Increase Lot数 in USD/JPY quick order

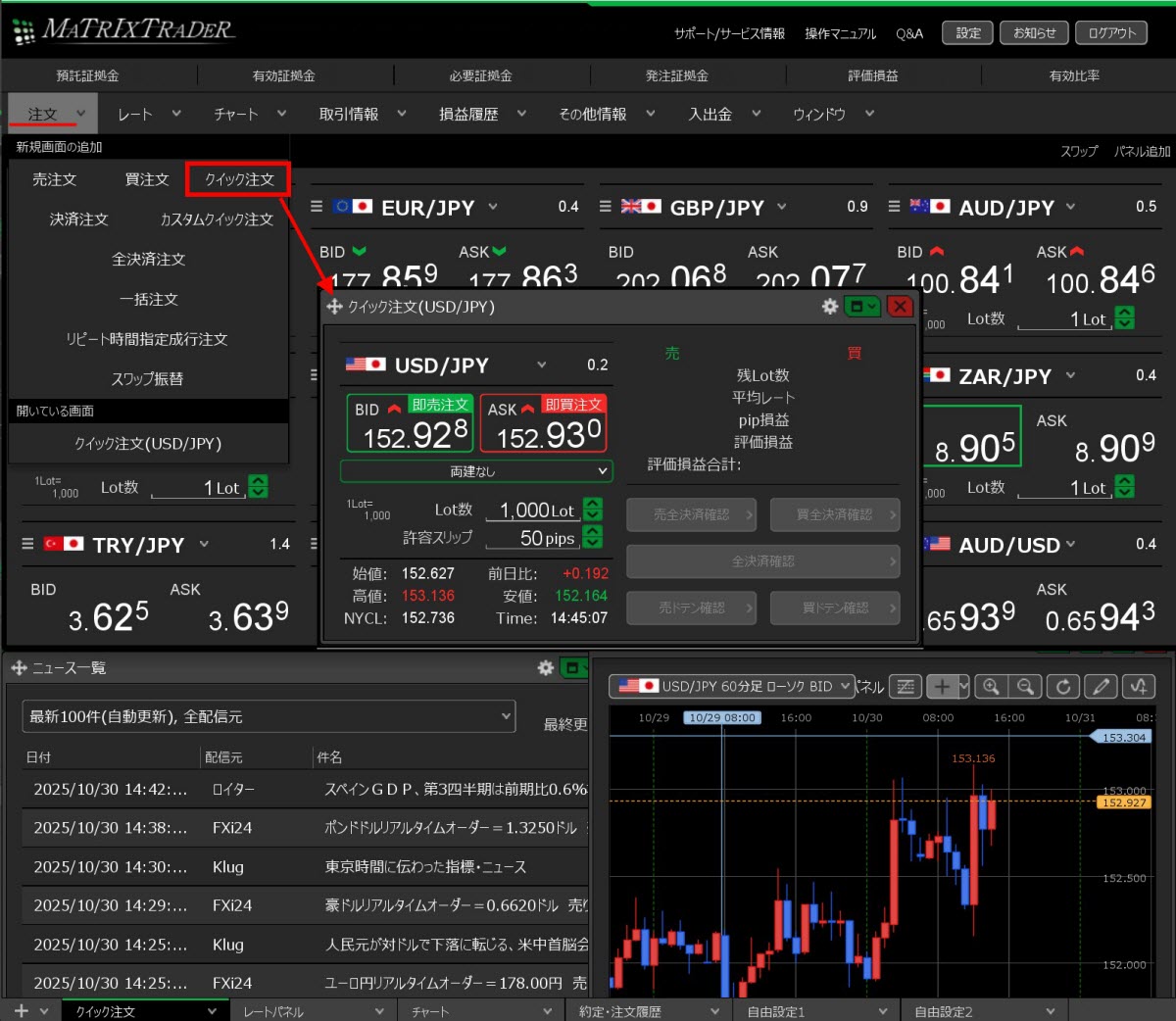(593, 504)
